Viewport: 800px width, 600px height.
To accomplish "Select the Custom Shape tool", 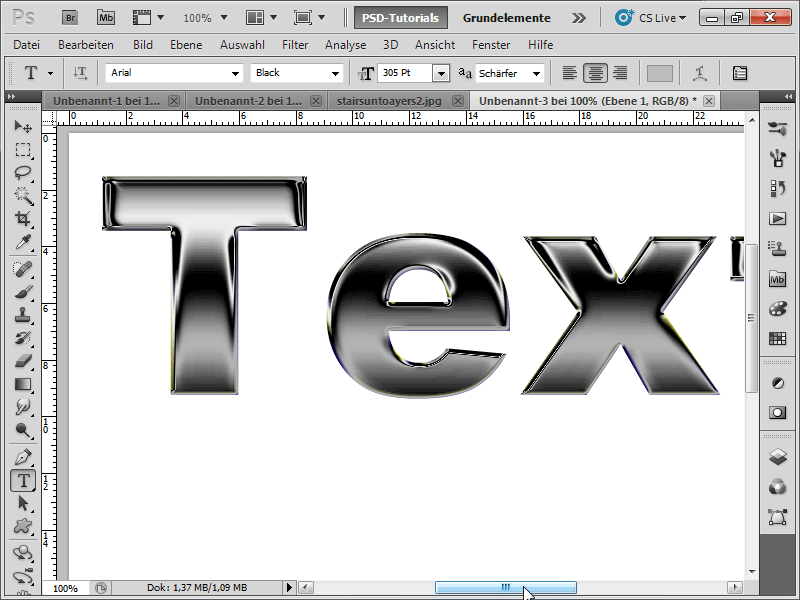I will 23,526.
